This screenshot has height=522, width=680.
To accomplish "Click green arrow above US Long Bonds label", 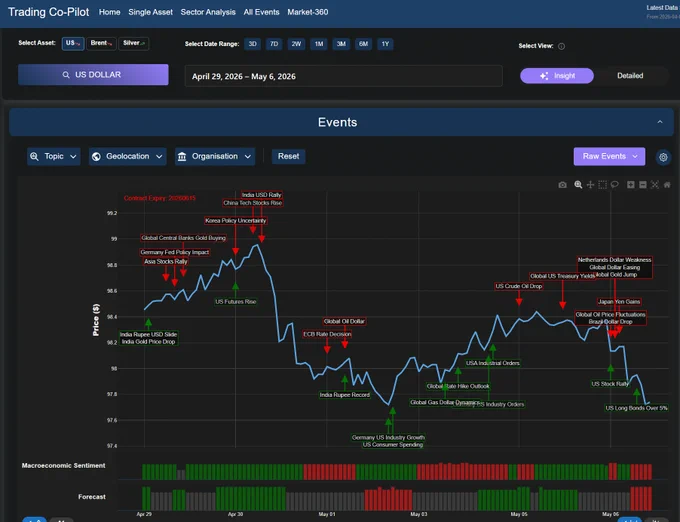I will coord(636,392).
